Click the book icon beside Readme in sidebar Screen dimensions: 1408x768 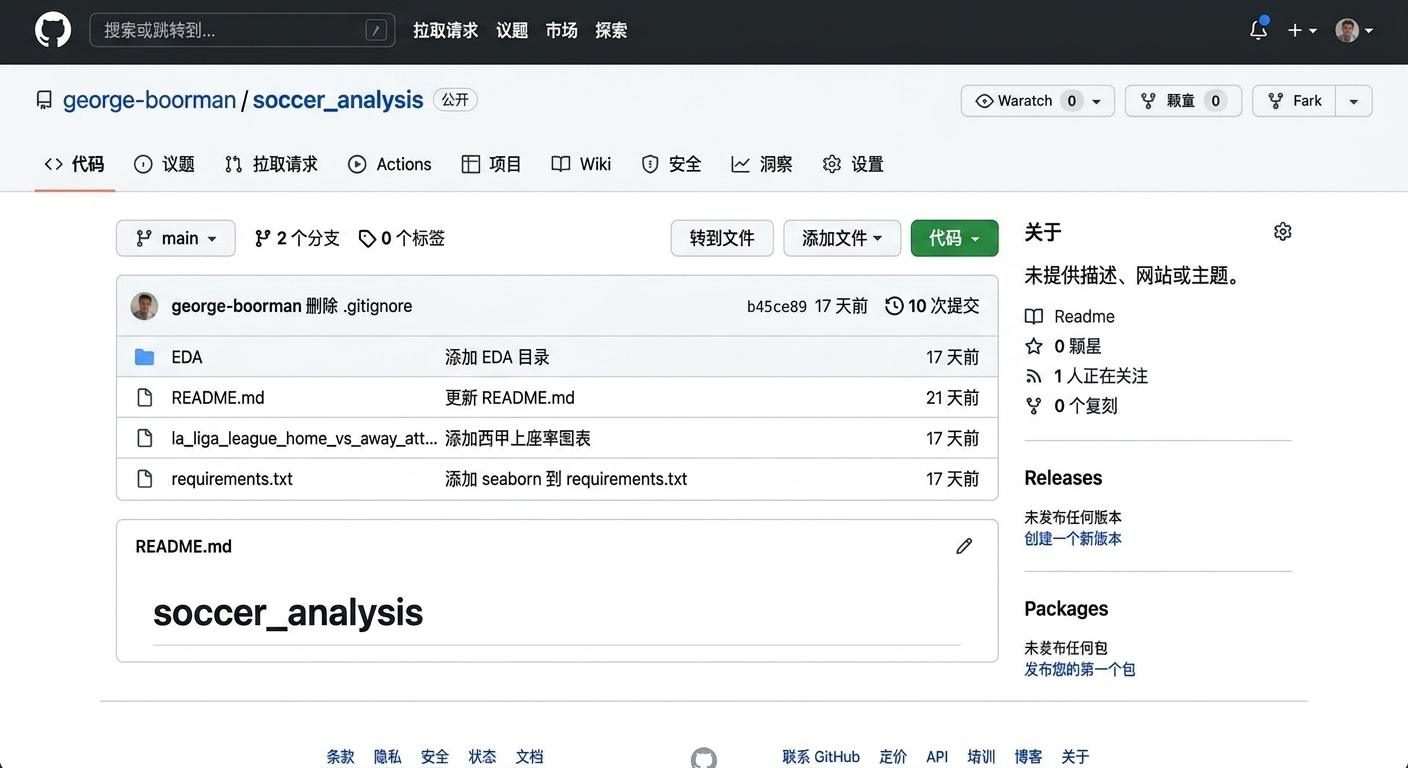[x=1034, y=317]
